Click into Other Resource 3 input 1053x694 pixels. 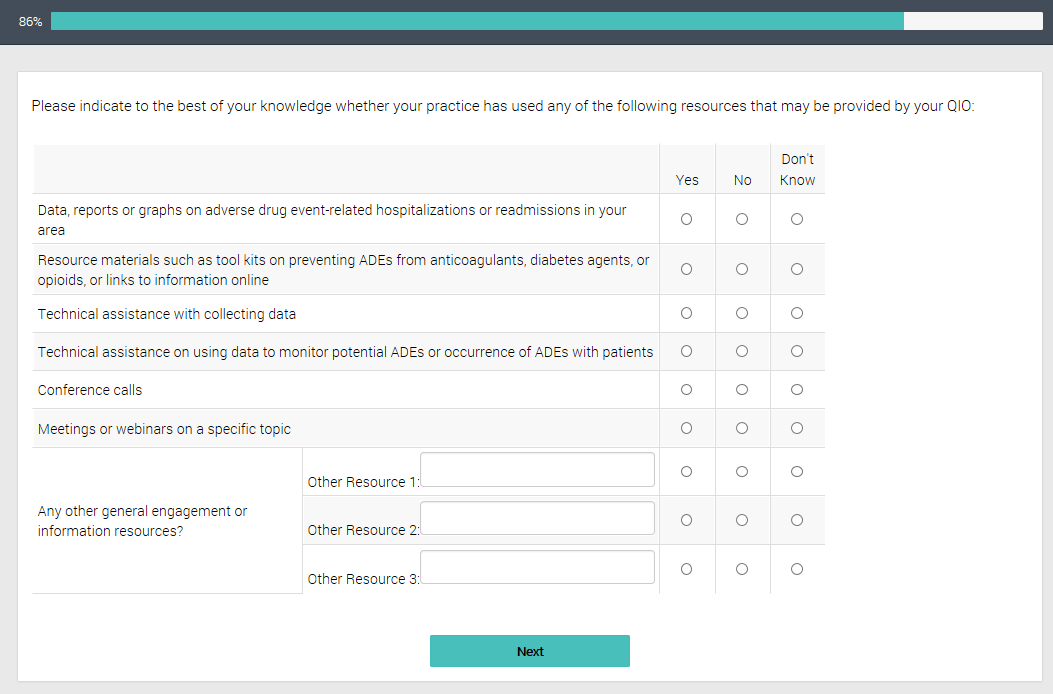537,567
